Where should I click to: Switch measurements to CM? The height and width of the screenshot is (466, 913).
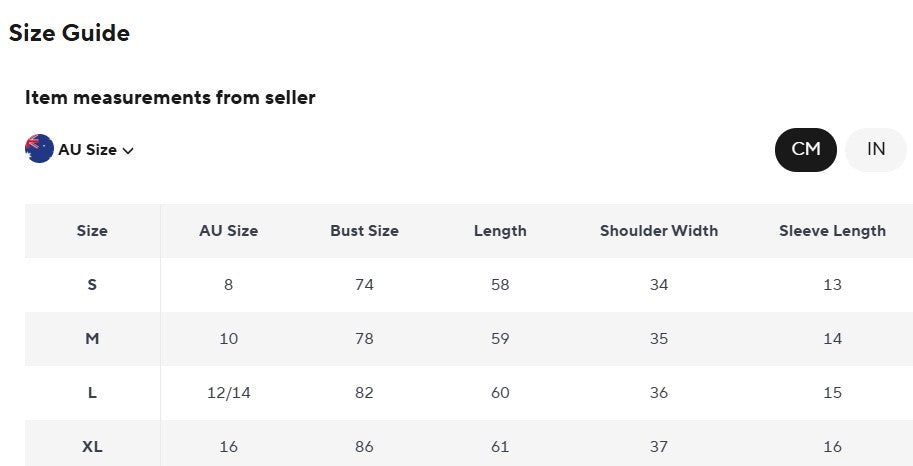[x=806, y=150]
